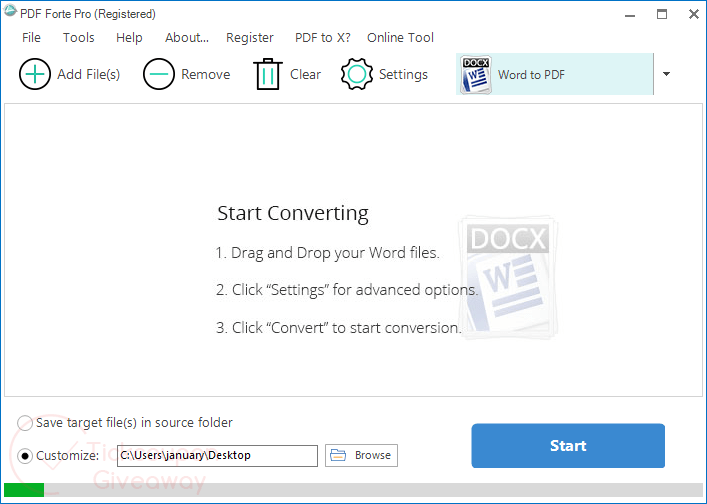The height and width of the screenshot is (504, 707).
Task: Click the Clear trash can icon
Action: (268, 74)
